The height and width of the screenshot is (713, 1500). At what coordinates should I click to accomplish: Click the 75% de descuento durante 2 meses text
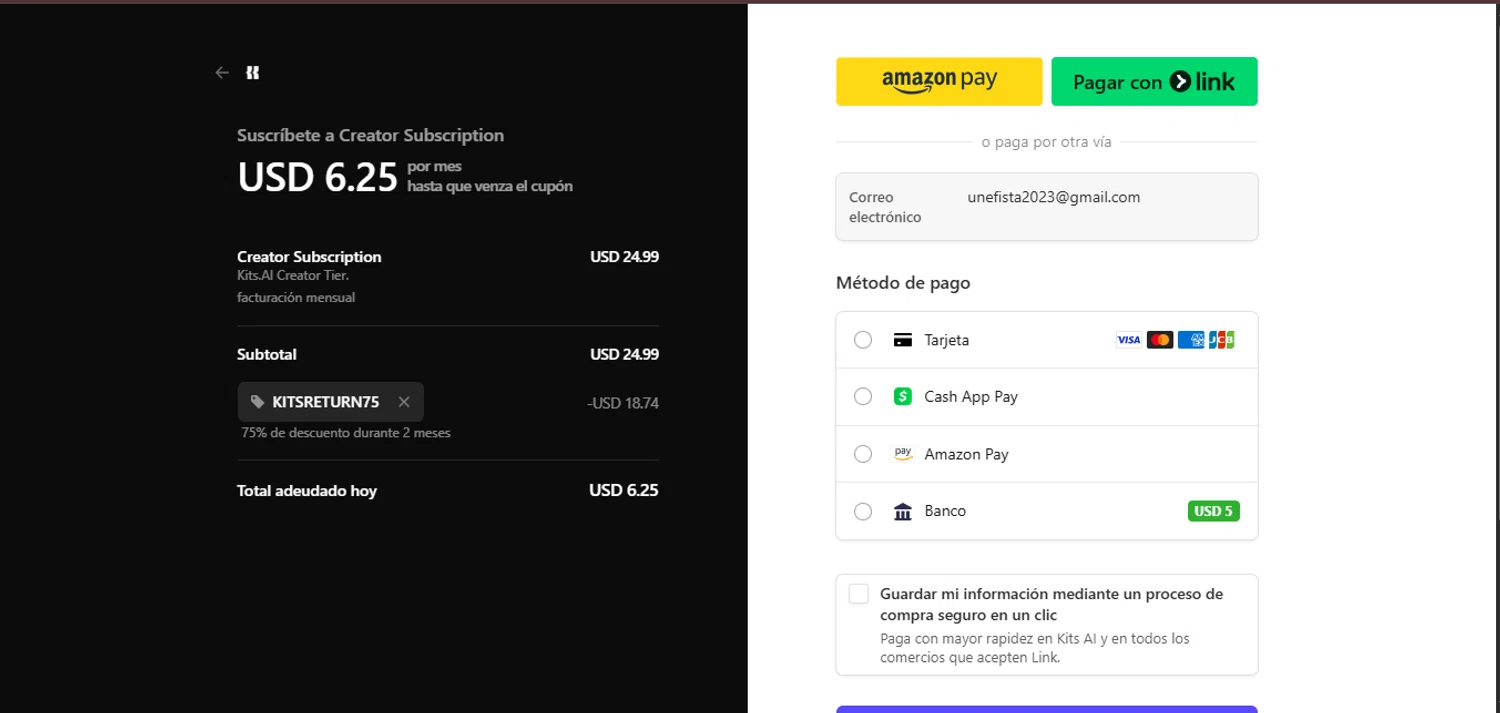pos(346,433)
